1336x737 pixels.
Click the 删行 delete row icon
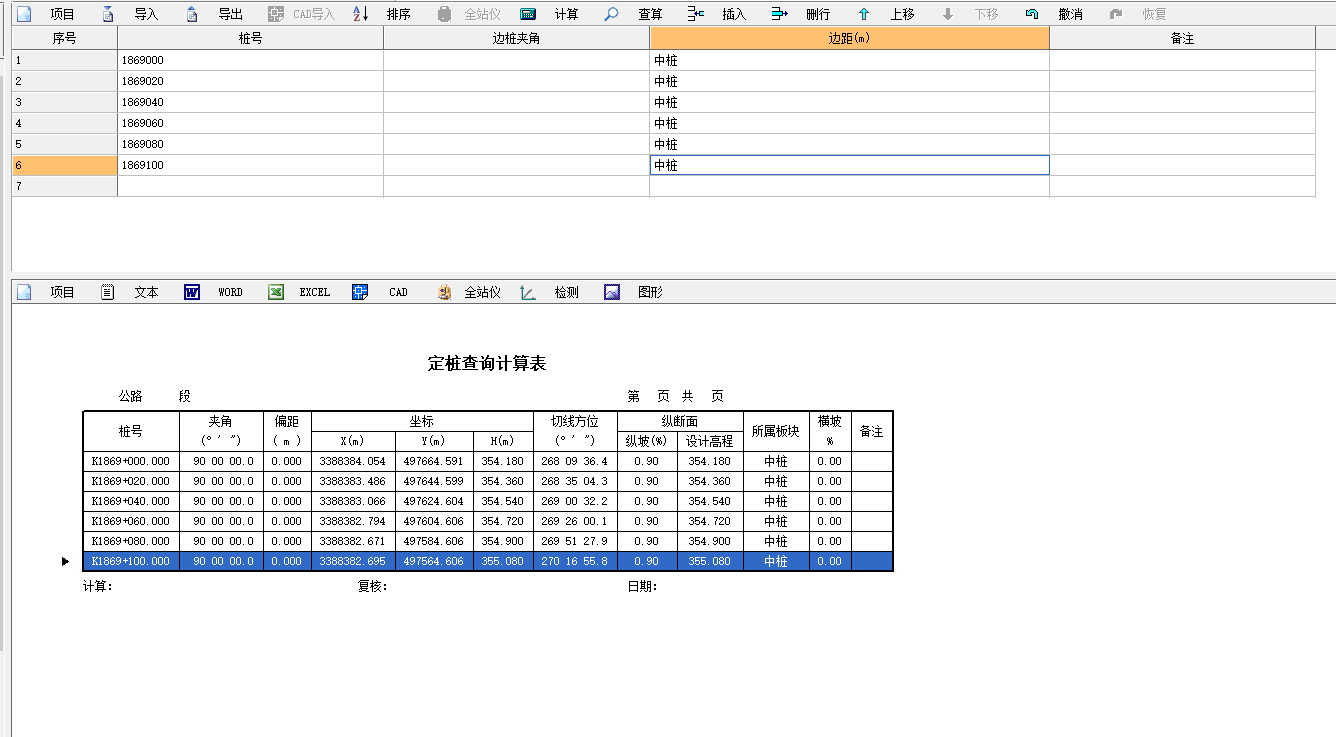780,14
